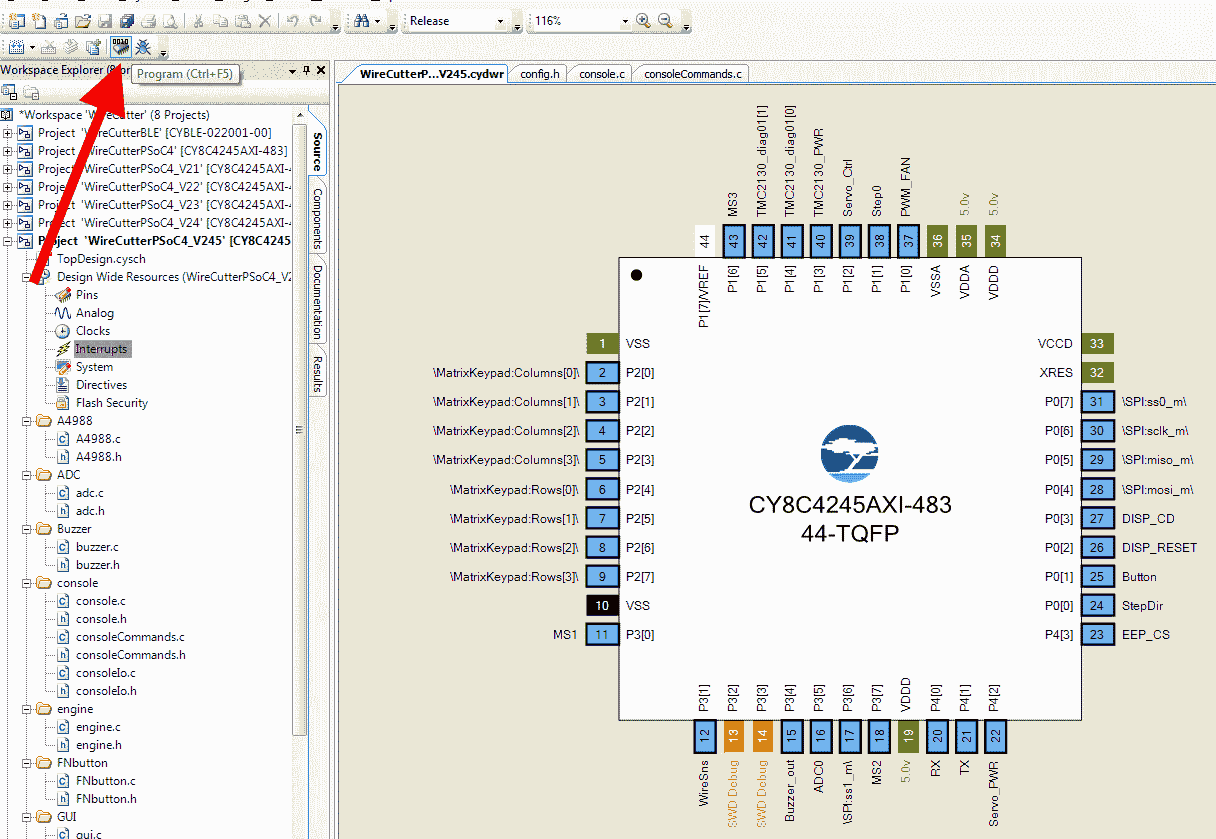Screen dimensions: 1216x839
Task: Expand project 'WireCutterBLE'
Action: (x=9, y=133)
